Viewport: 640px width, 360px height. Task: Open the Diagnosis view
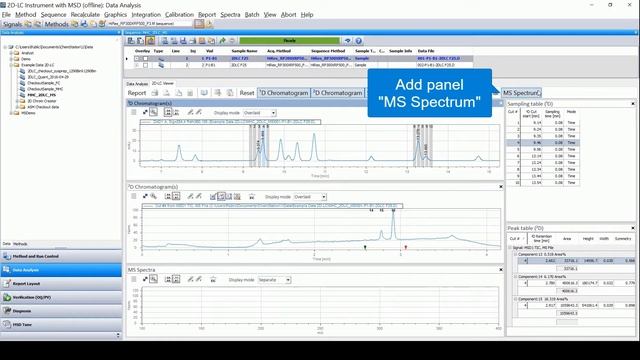pos(61,311)
